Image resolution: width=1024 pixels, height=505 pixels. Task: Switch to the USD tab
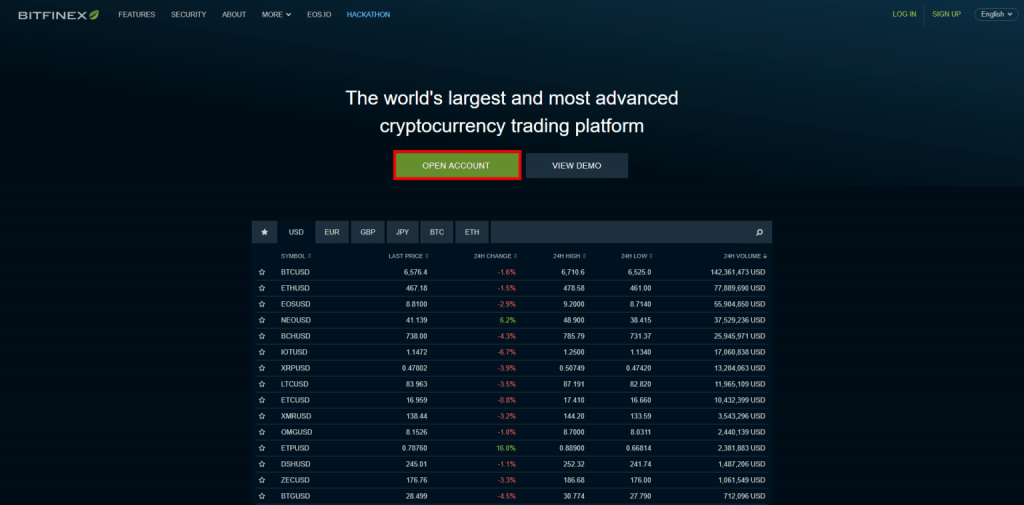pos(296,232)
